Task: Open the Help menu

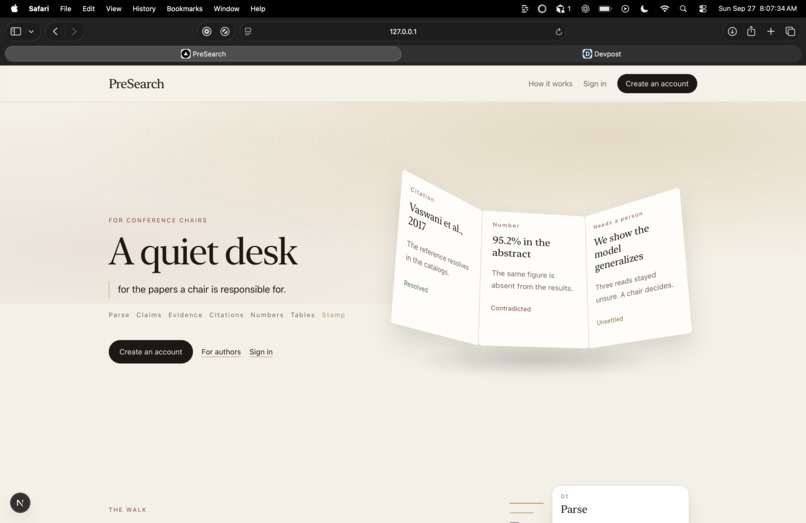Action: [x=258, y=8]
